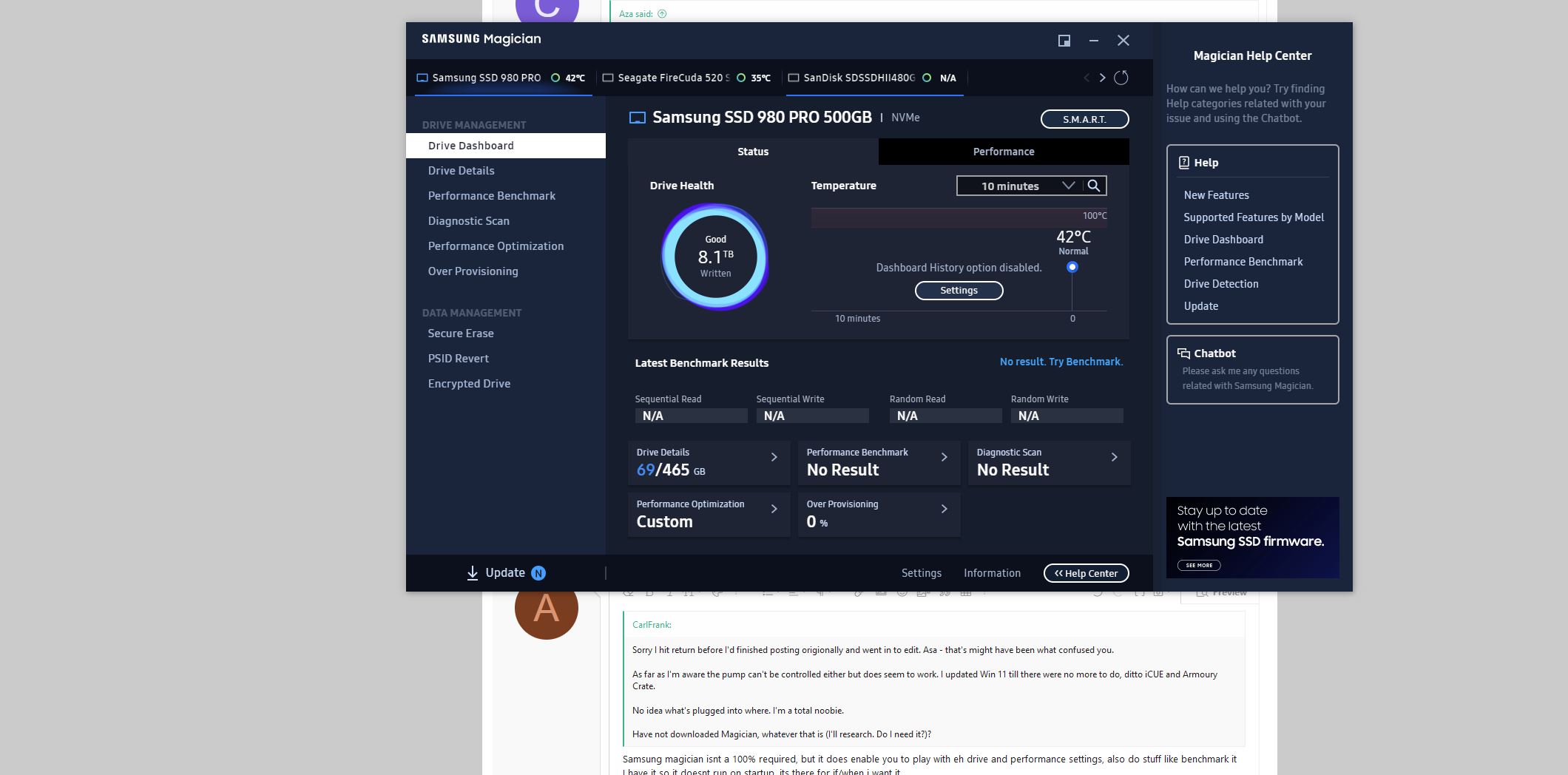Click the 42°C temperature graph marker
Image resolution: width=1568 pixels, height=775 pixels.
[1072, 267]
